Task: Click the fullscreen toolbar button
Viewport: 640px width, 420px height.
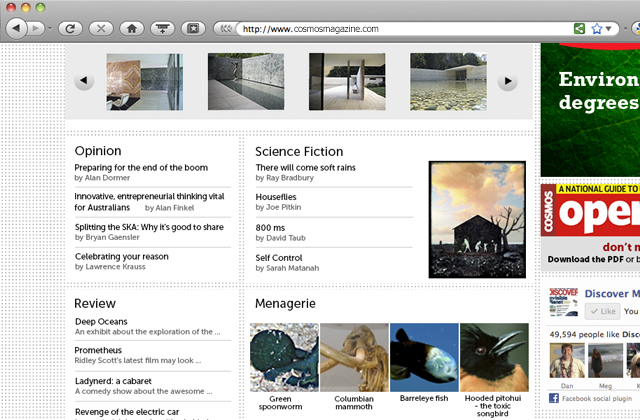Action: click(x=193, y=29)
